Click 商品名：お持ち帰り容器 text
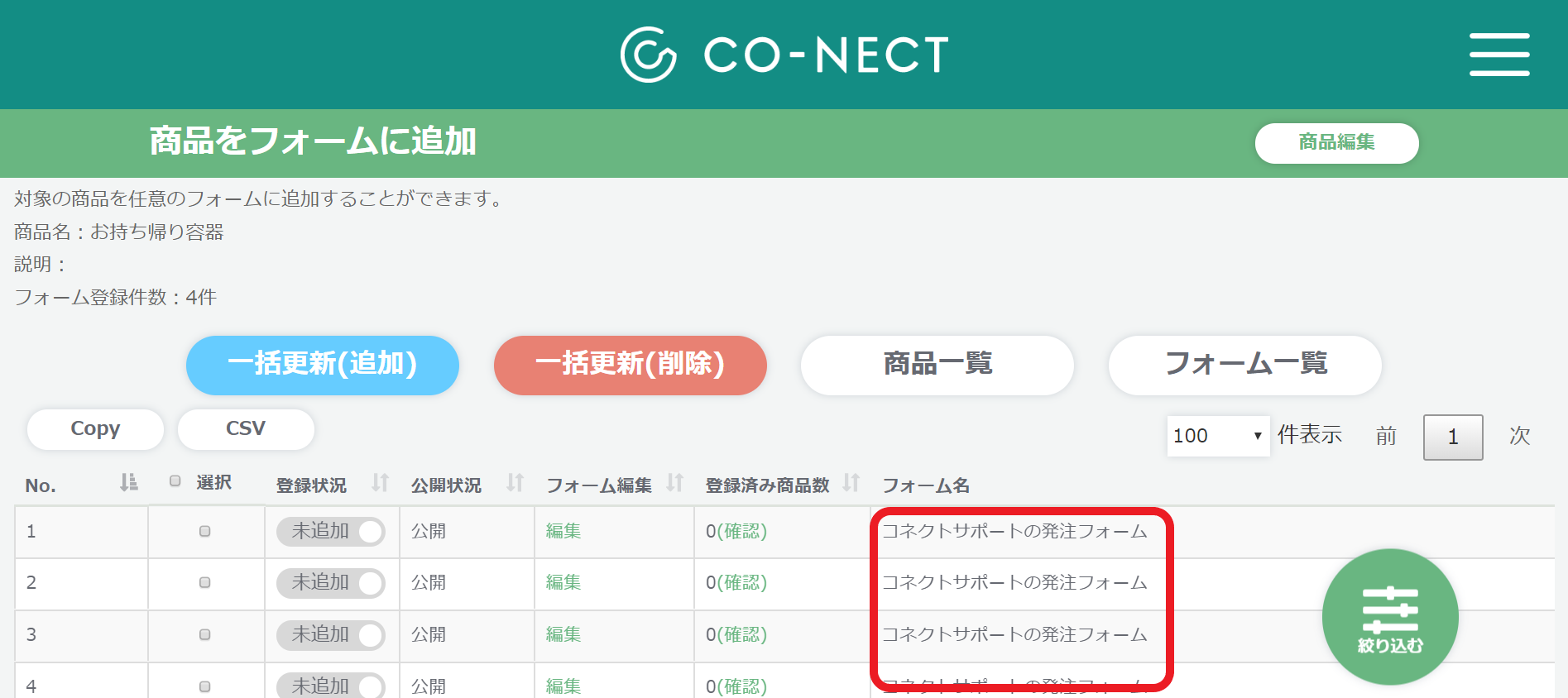The width and height of the screenshot is (1568, 698). click(x=119, y=232)
